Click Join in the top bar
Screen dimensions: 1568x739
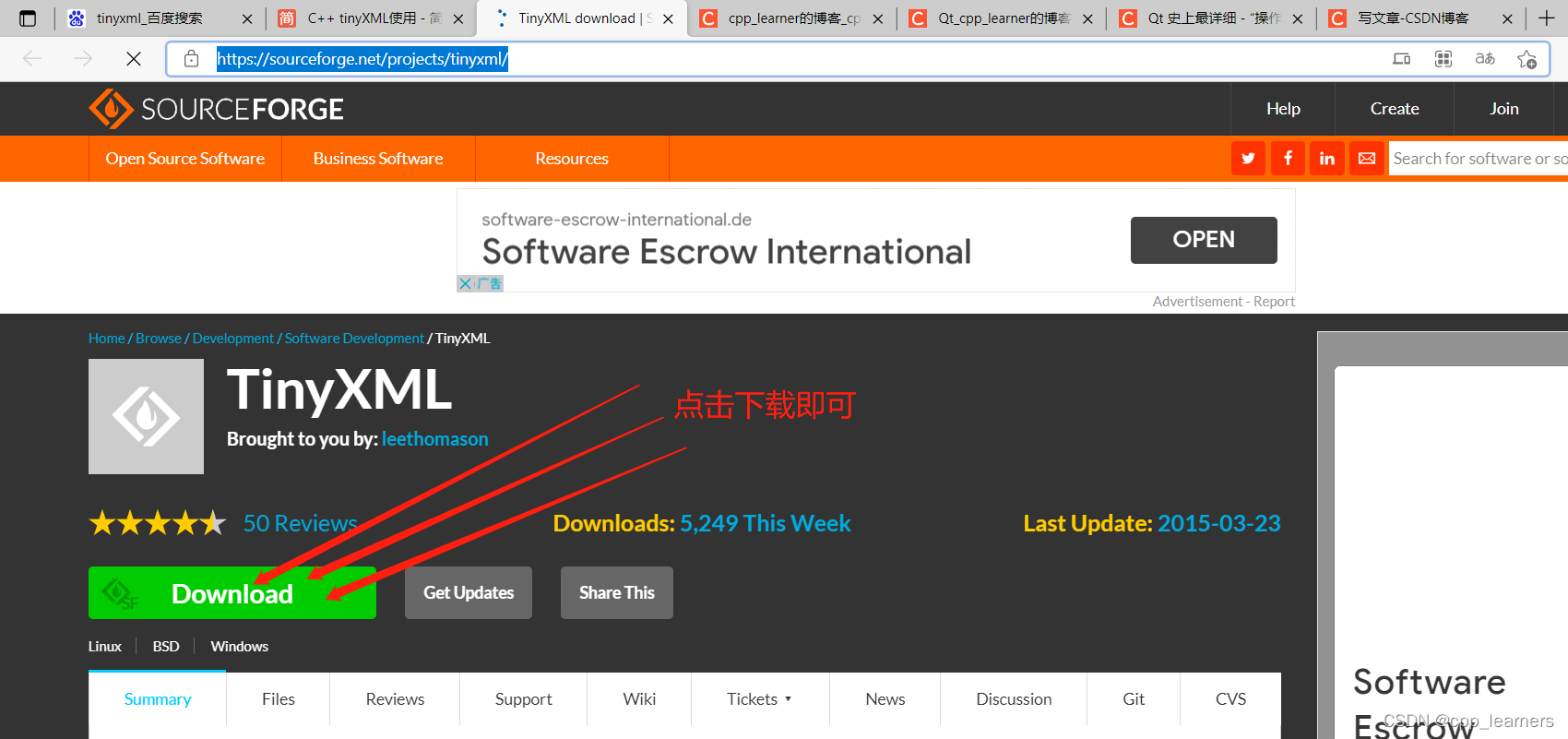(1503, 109)
